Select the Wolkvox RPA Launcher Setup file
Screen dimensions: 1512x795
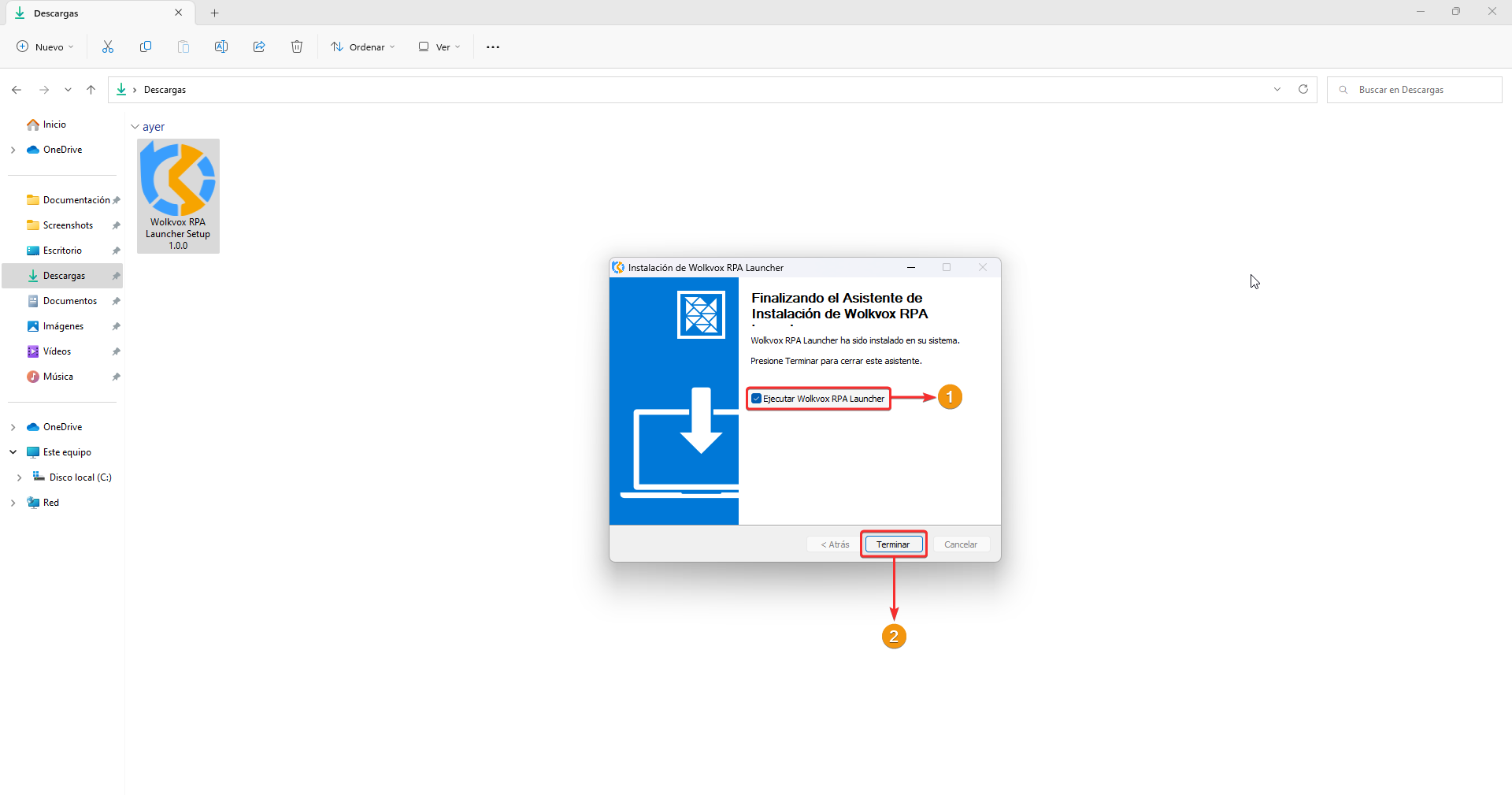click(178, 196)
